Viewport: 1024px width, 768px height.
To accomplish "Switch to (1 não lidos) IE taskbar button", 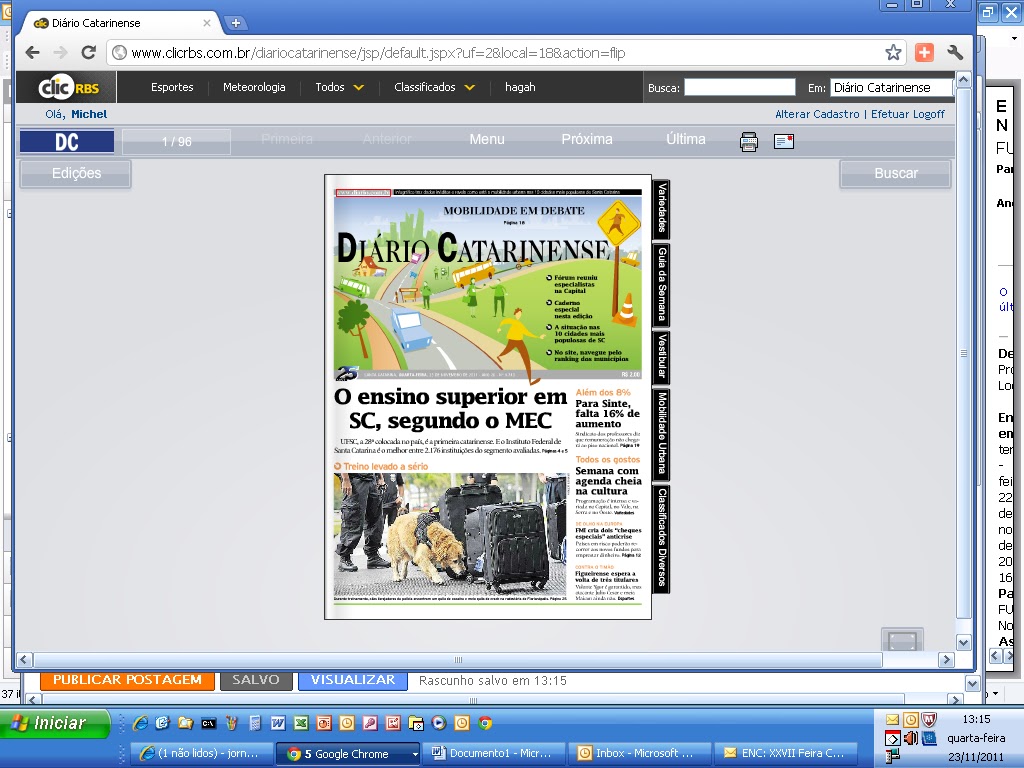I will click(201, 754).
